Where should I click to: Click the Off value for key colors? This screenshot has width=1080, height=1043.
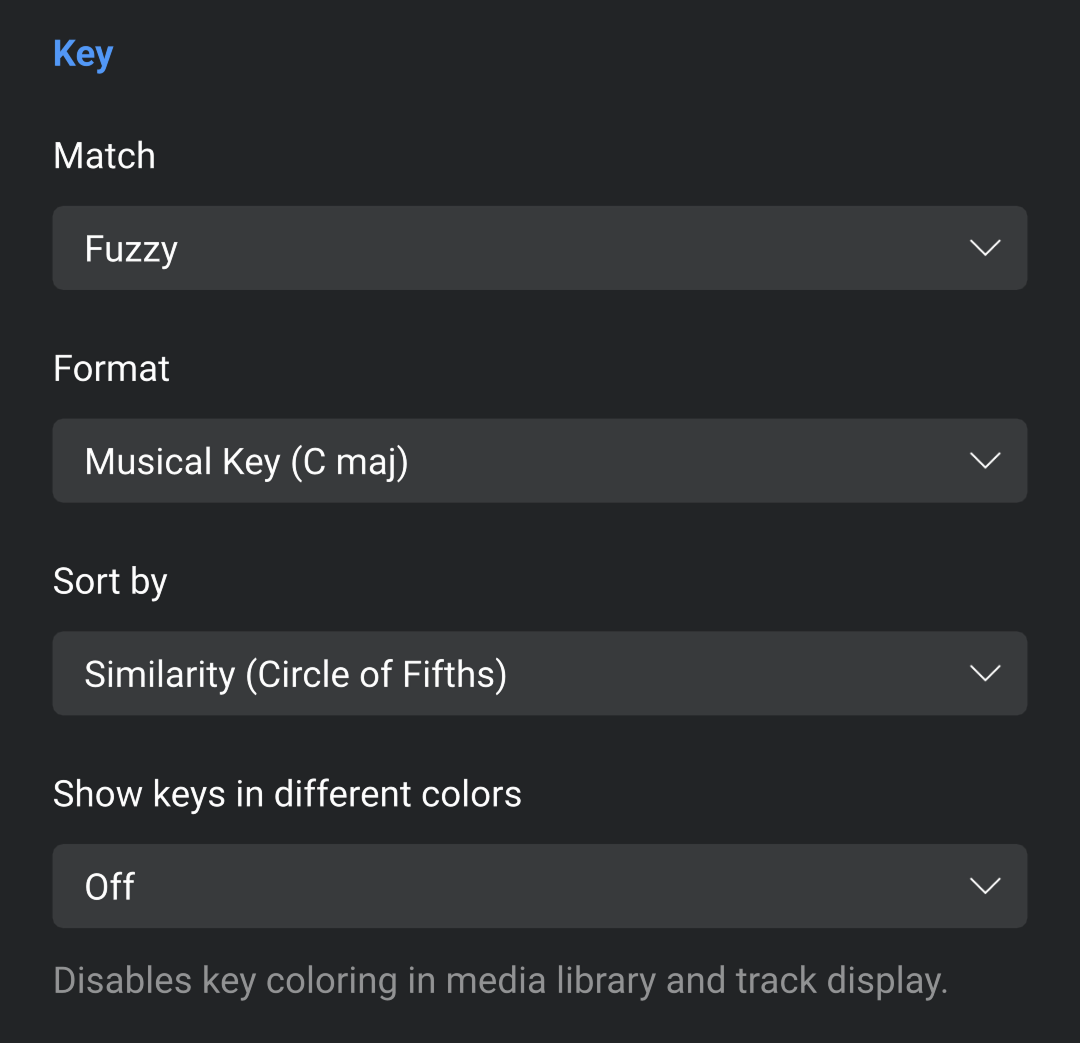(x=110, y=887)
